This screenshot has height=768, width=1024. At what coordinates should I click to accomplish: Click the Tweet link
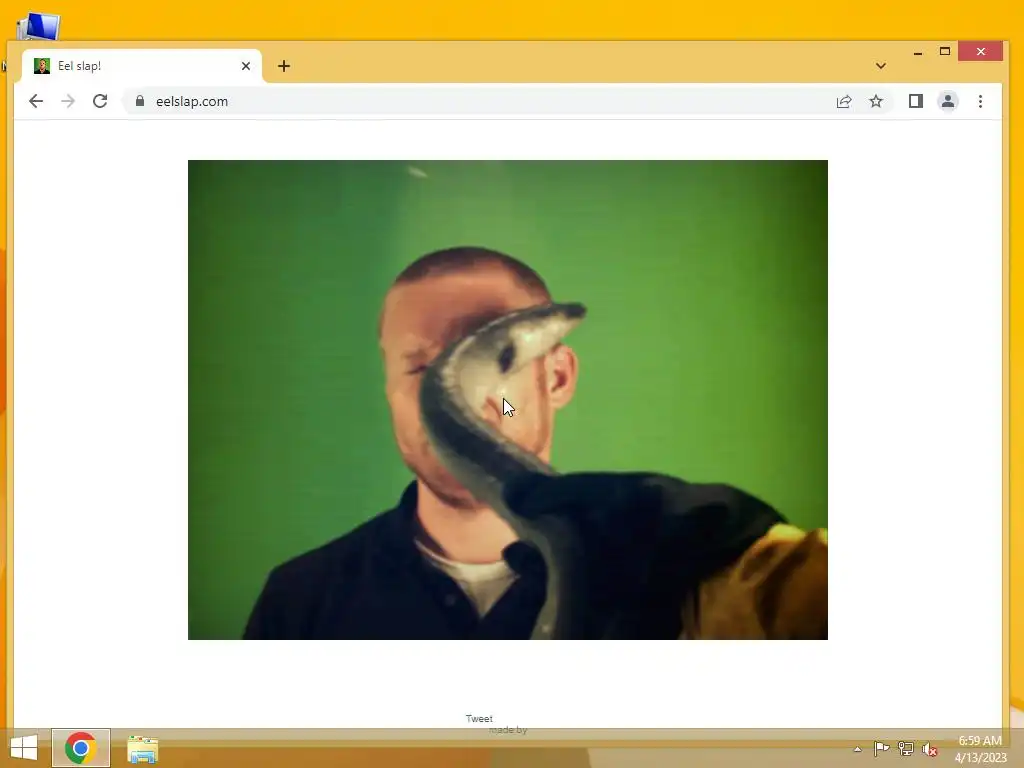(x=479, y=718)
